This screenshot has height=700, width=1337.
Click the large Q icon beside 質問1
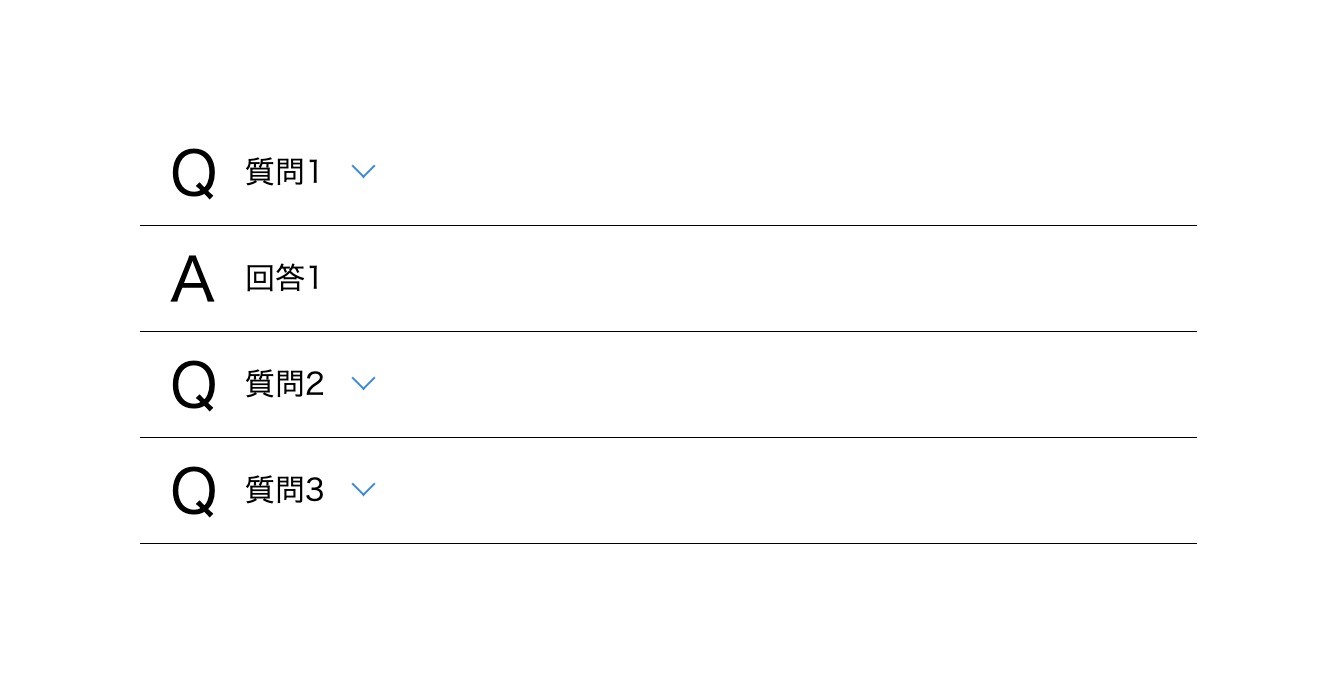point(194,174)
